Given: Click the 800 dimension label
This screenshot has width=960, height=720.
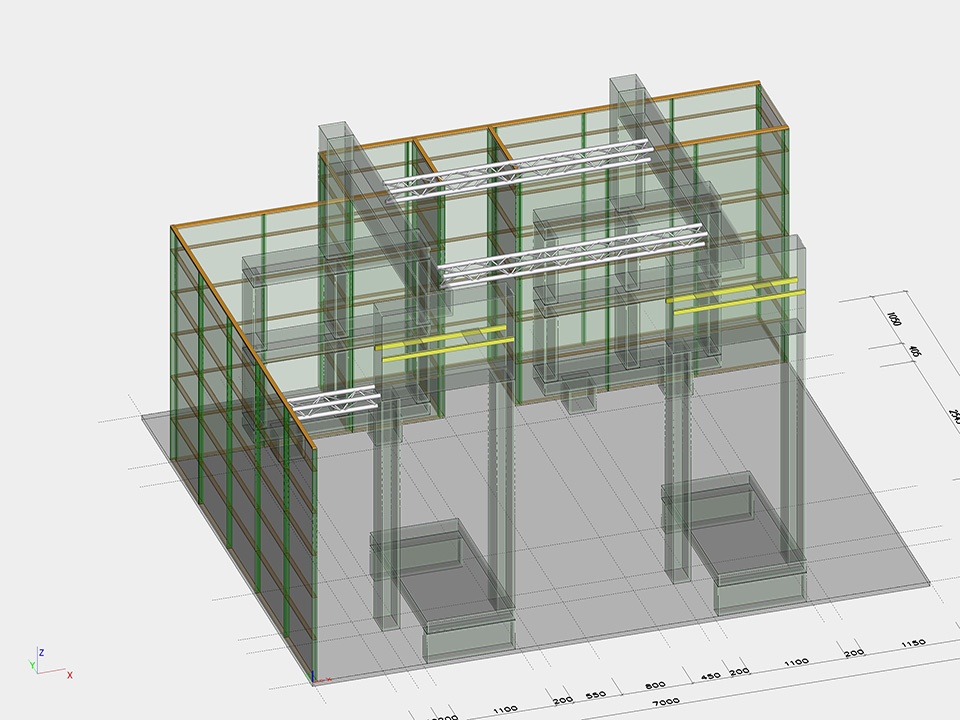Looking at the screenshot, I should click(x=655, y=686).
